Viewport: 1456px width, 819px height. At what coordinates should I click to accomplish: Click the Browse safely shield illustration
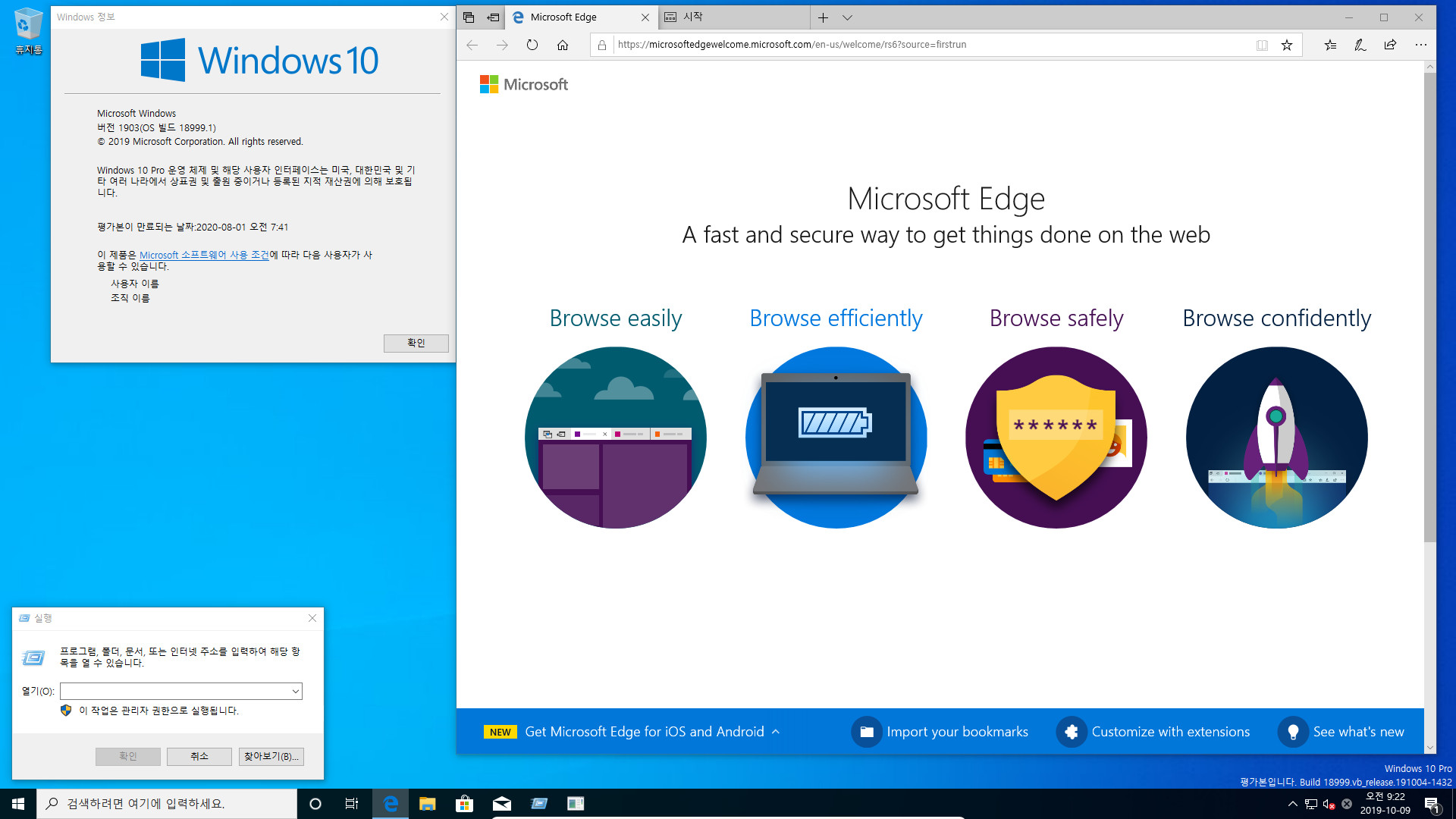1056,438
